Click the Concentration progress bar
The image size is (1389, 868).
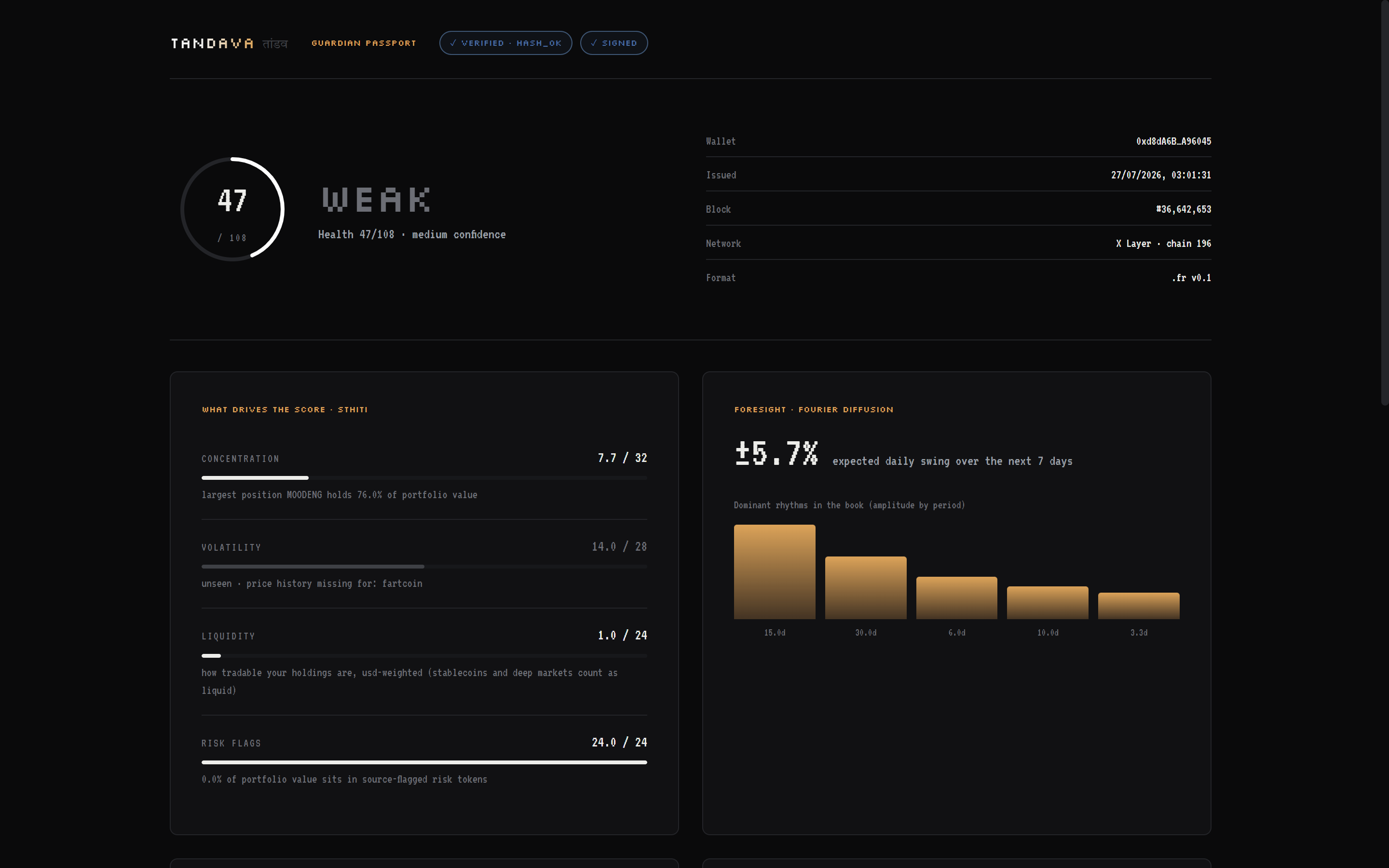tap(424, 477)
